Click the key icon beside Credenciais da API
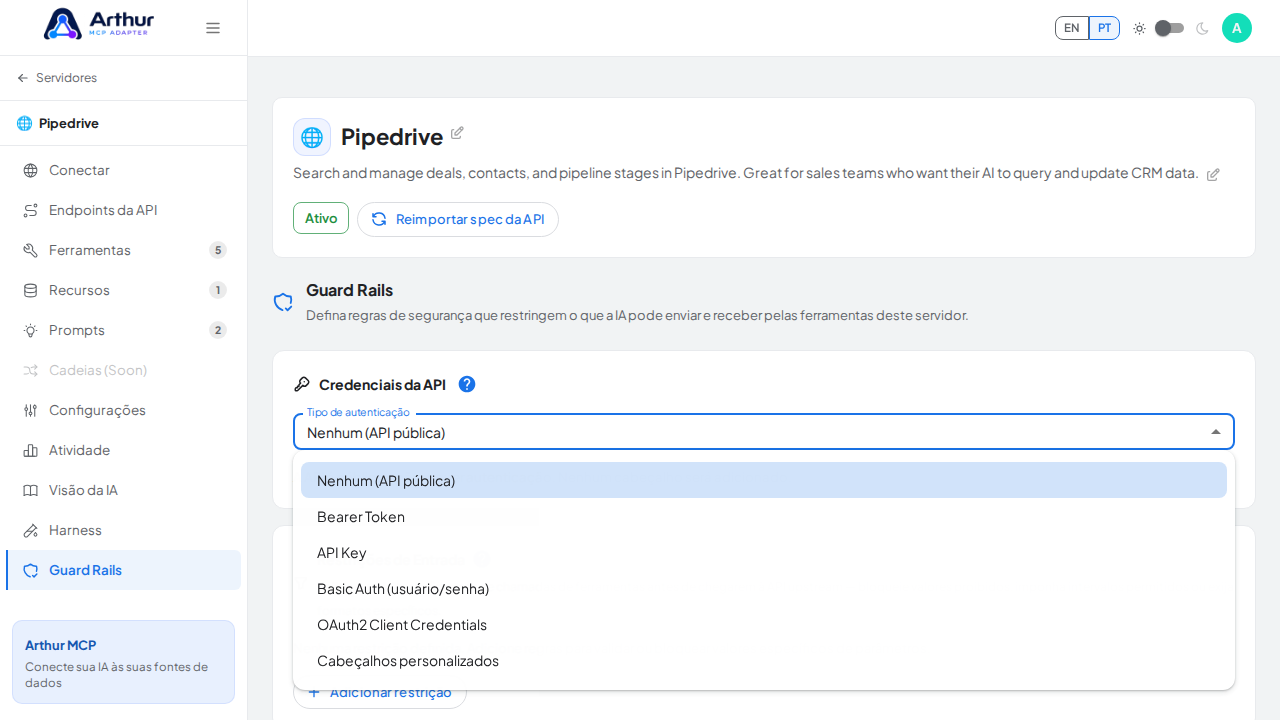The image size is (1280, 720). pyautogui.click(x=302, y=384)
